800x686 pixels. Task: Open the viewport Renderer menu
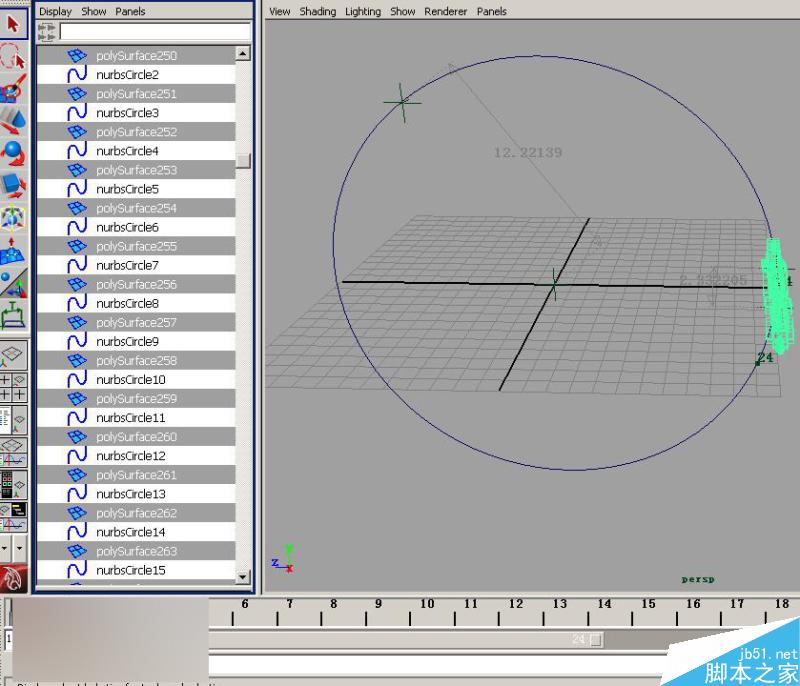point(445,11)
